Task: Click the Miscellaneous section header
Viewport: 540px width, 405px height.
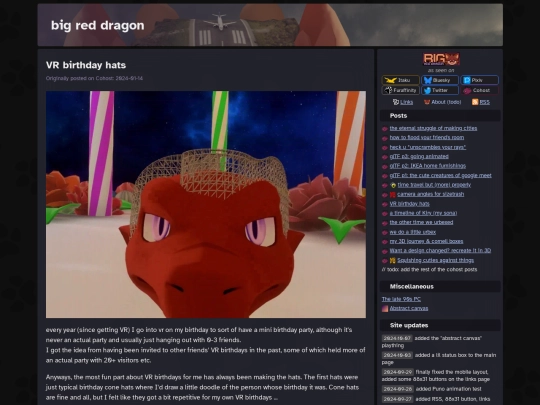Action: 440,287
